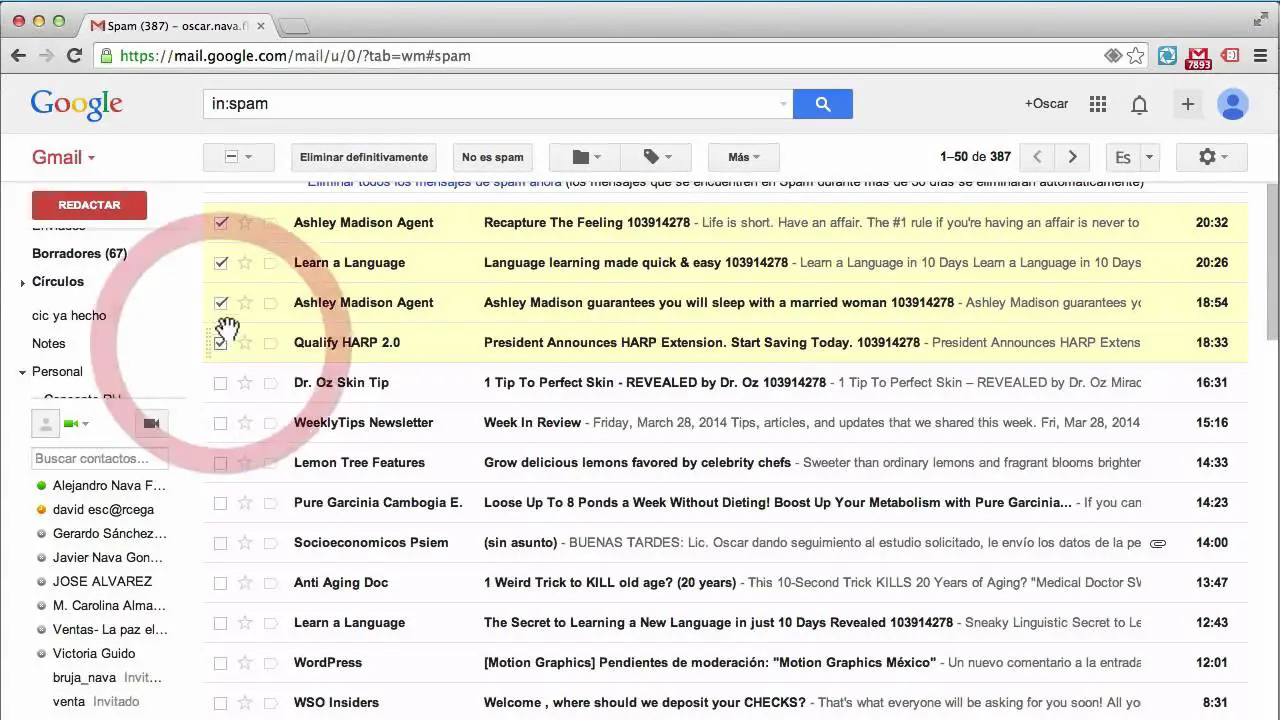The width and height of the screenshot is (1280, 720).
Task: Reload the page in Chrome
Action: coord(74,56)
